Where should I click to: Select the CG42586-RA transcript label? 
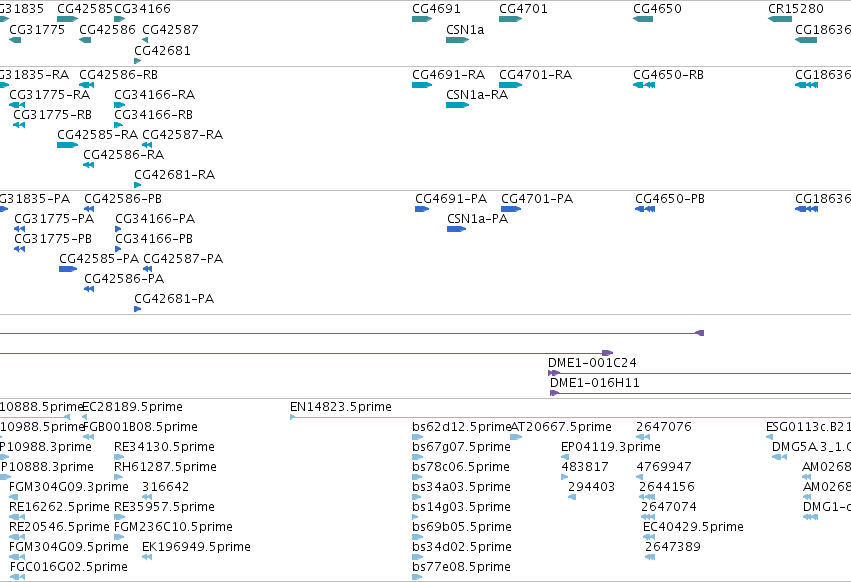(x=124, y=155)
